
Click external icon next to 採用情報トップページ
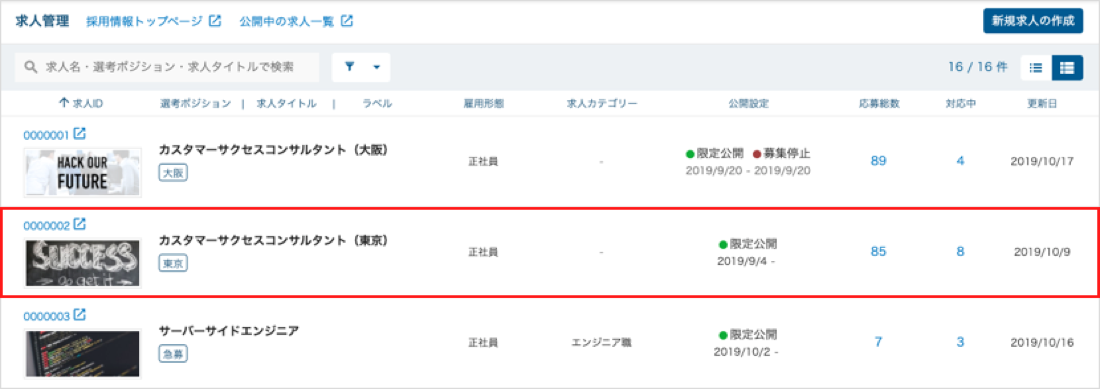pyautogui.click(x=215, y=21)
